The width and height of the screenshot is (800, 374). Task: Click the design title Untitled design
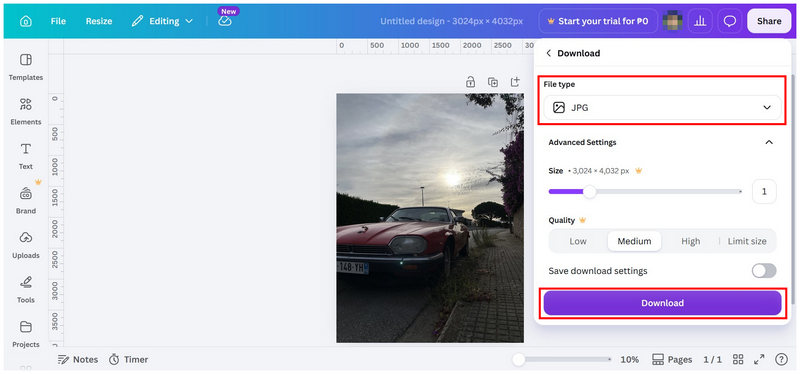[x=452, y=21]
